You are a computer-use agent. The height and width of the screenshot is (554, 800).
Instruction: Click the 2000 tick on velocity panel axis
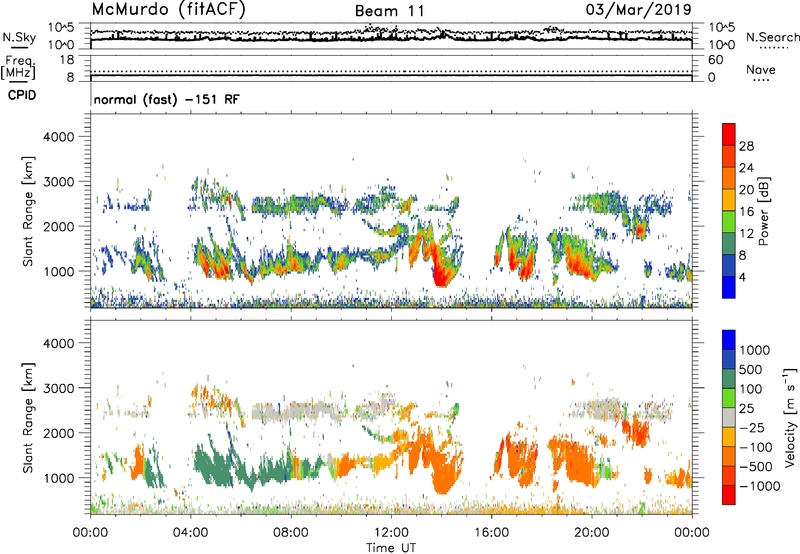58,433
